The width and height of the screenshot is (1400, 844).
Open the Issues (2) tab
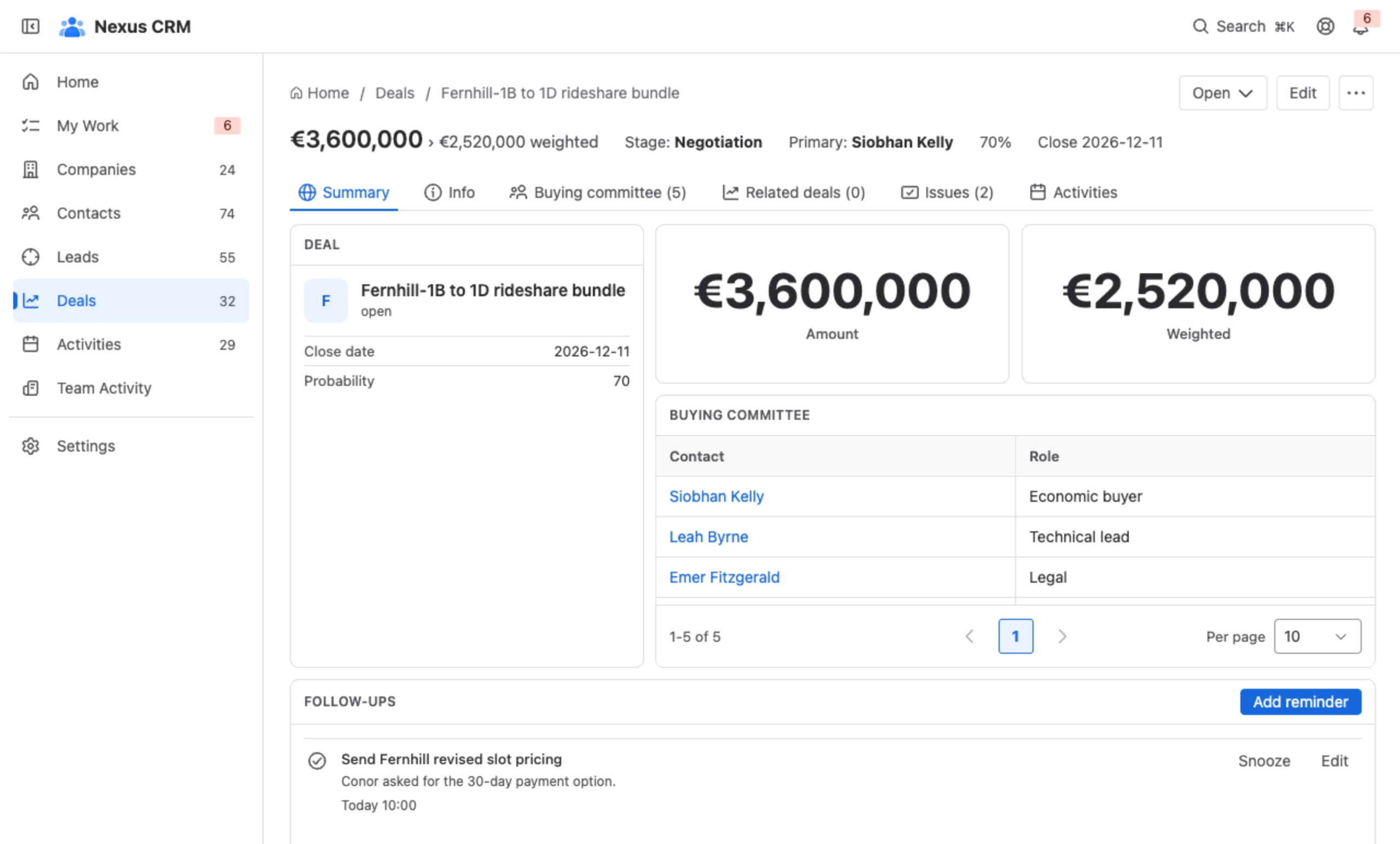(947, 192)
